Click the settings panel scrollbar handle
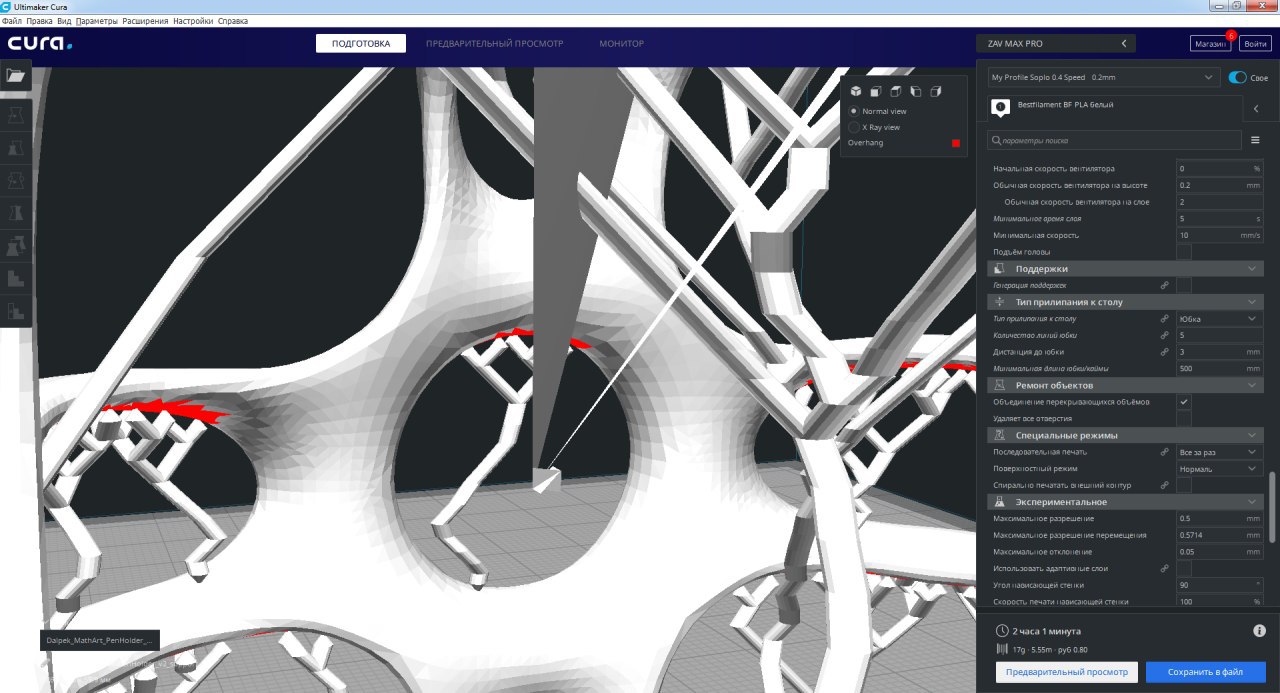1280x693 pixels. (x=1273, y=506)
